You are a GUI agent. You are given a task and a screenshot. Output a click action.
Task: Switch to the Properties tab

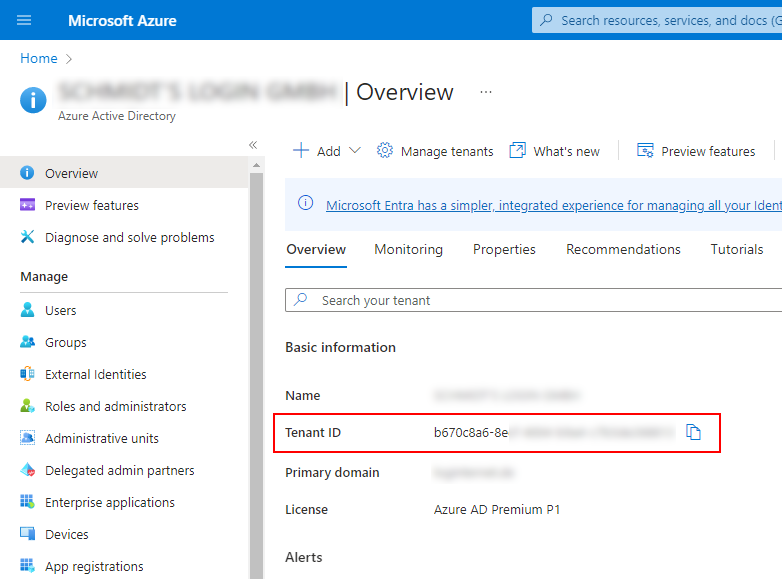[x=504, y=249]
